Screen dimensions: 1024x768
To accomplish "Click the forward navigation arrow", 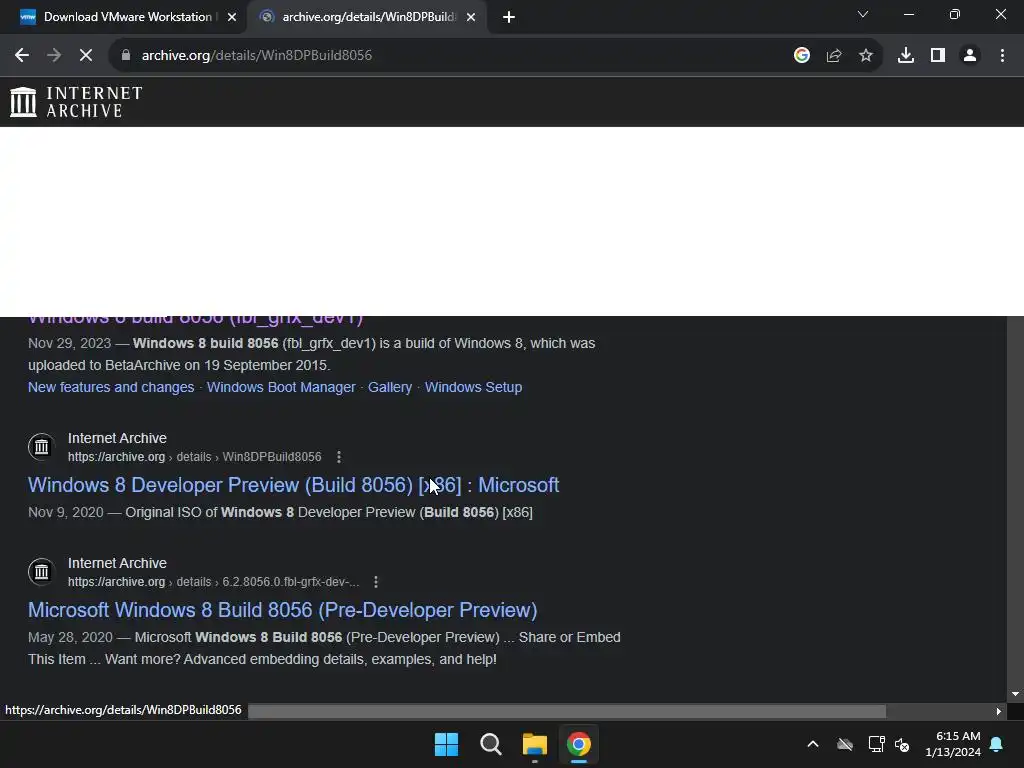I will click(x=54, y=56).
